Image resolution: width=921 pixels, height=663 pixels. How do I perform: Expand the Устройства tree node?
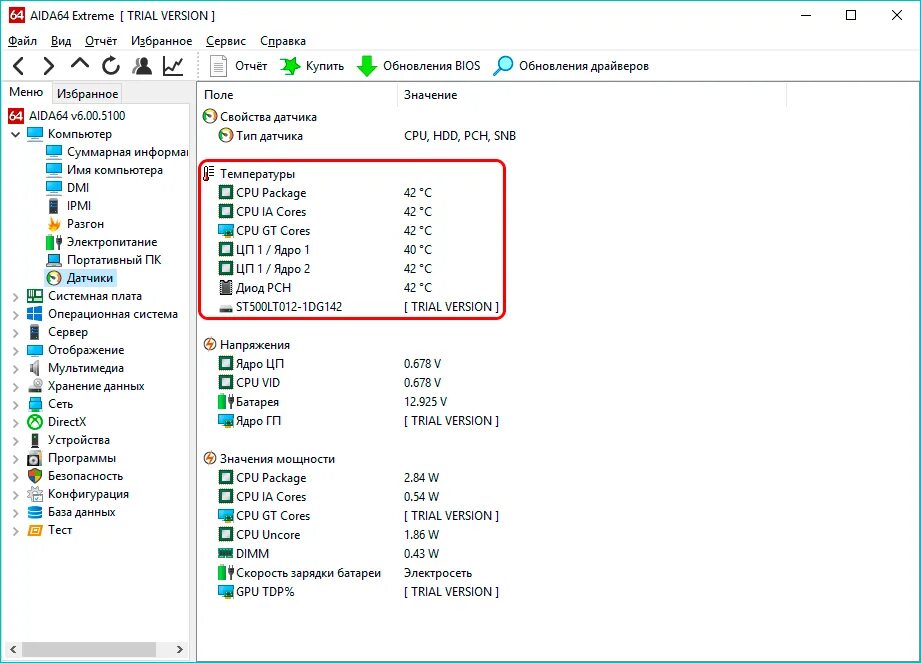[15, 440]
